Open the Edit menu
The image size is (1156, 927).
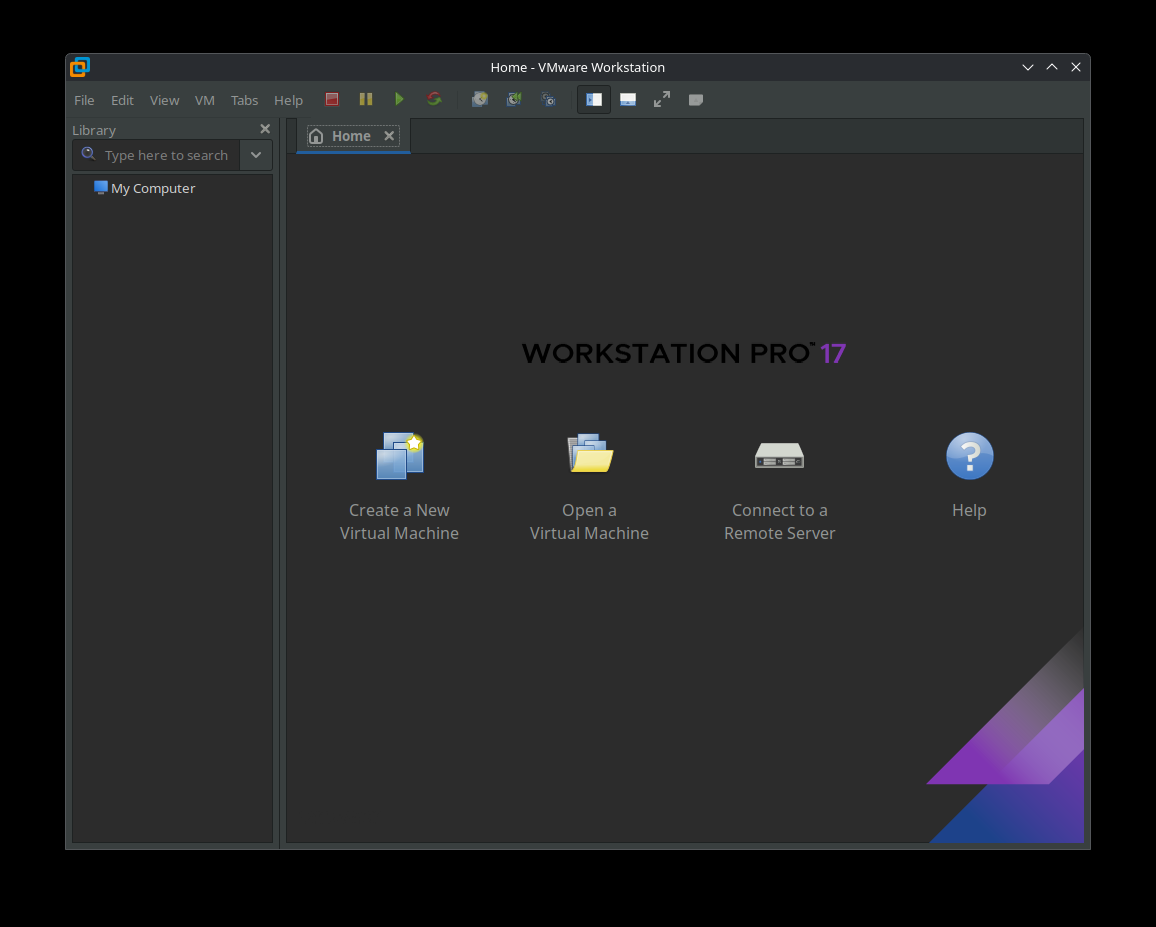122,100
